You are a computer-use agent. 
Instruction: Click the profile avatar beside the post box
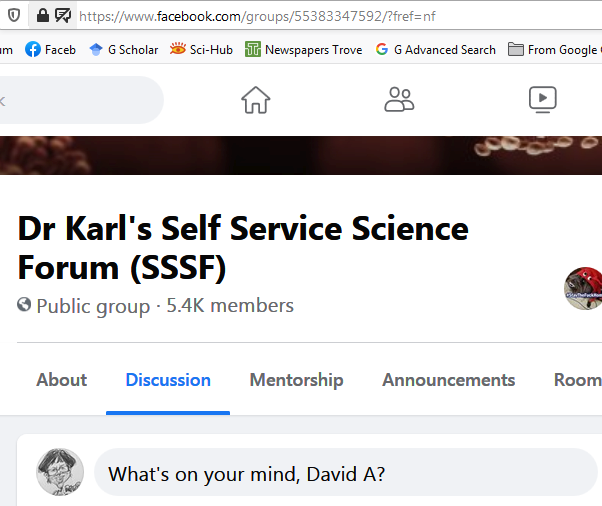pyautogui.click(x=60, y=472)
